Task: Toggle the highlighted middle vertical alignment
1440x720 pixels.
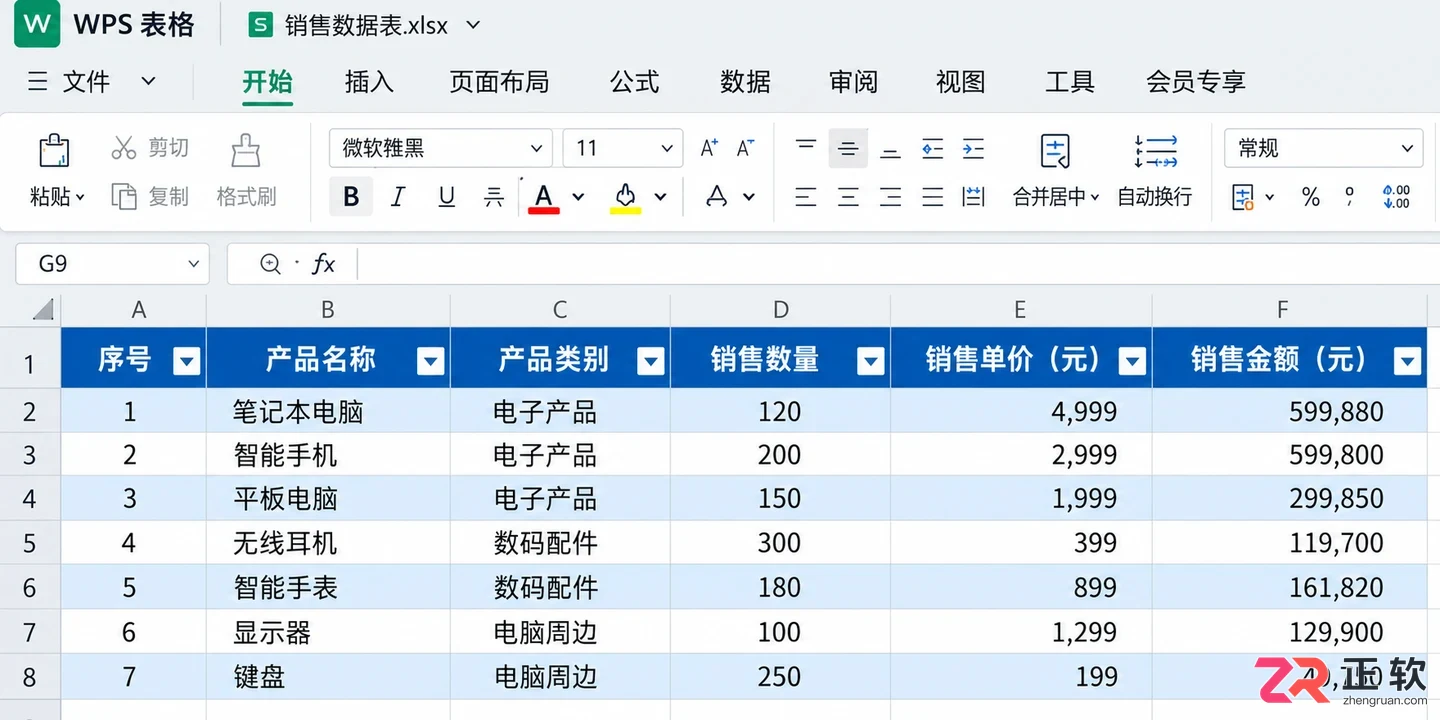Action: coord(848,148)
